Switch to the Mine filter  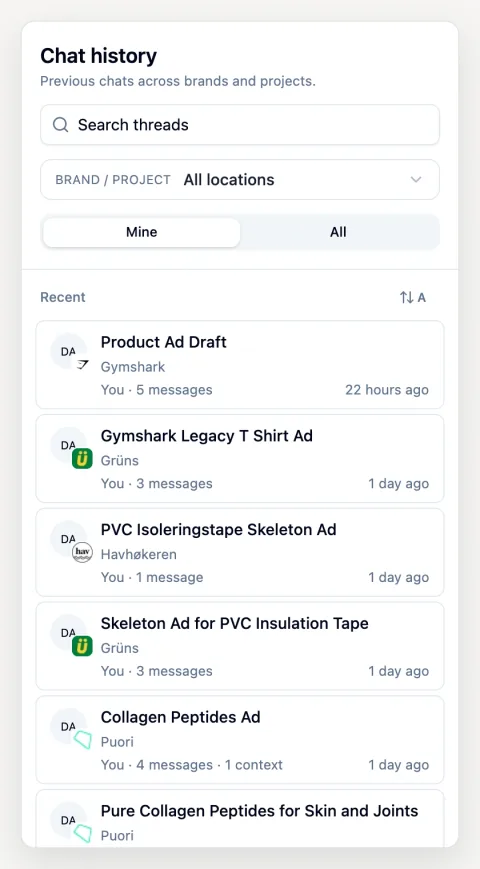point(141,232)
